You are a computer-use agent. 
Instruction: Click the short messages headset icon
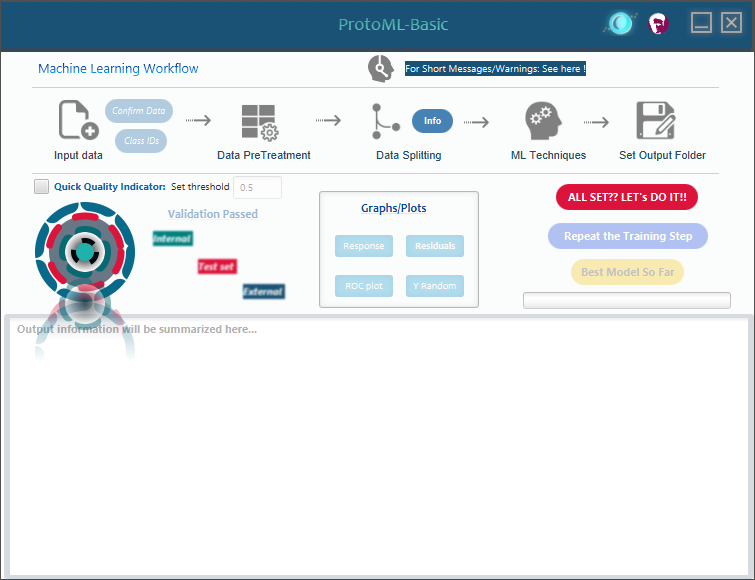[x=381, y=69]
